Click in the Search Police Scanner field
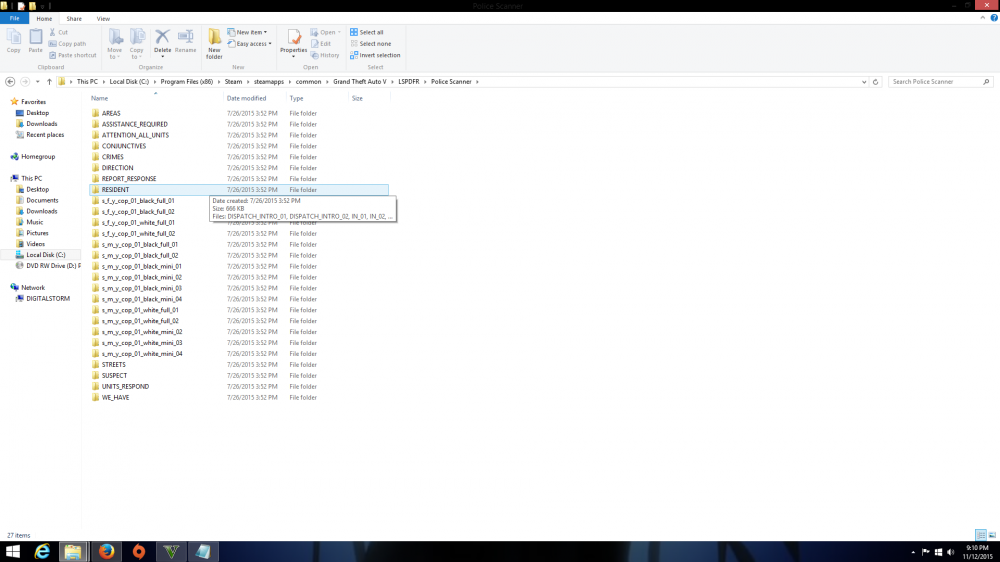The image size is (1000, 562). tap(940, 82)
